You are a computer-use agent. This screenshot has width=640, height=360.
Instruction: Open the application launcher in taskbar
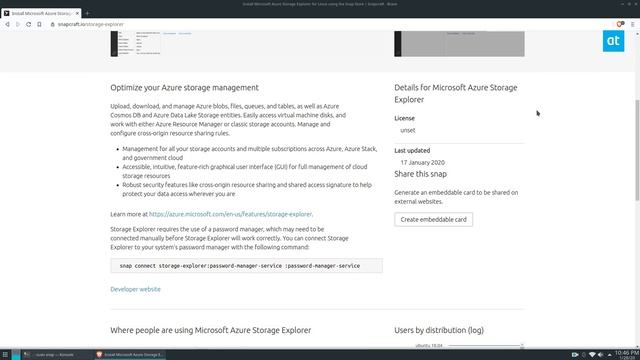(x=5, y=355)
